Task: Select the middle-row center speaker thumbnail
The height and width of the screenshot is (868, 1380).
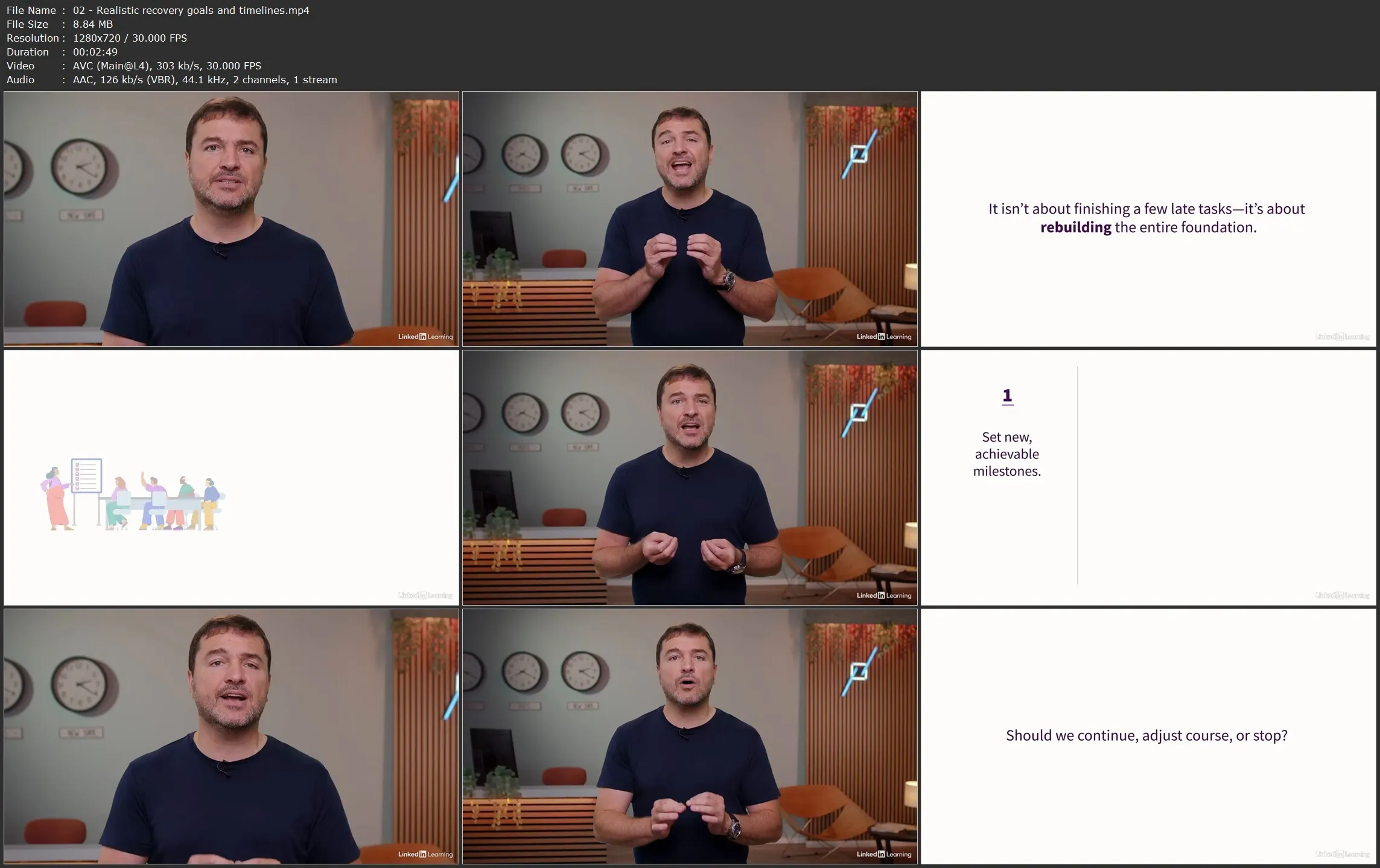Action: pos(689,477)
